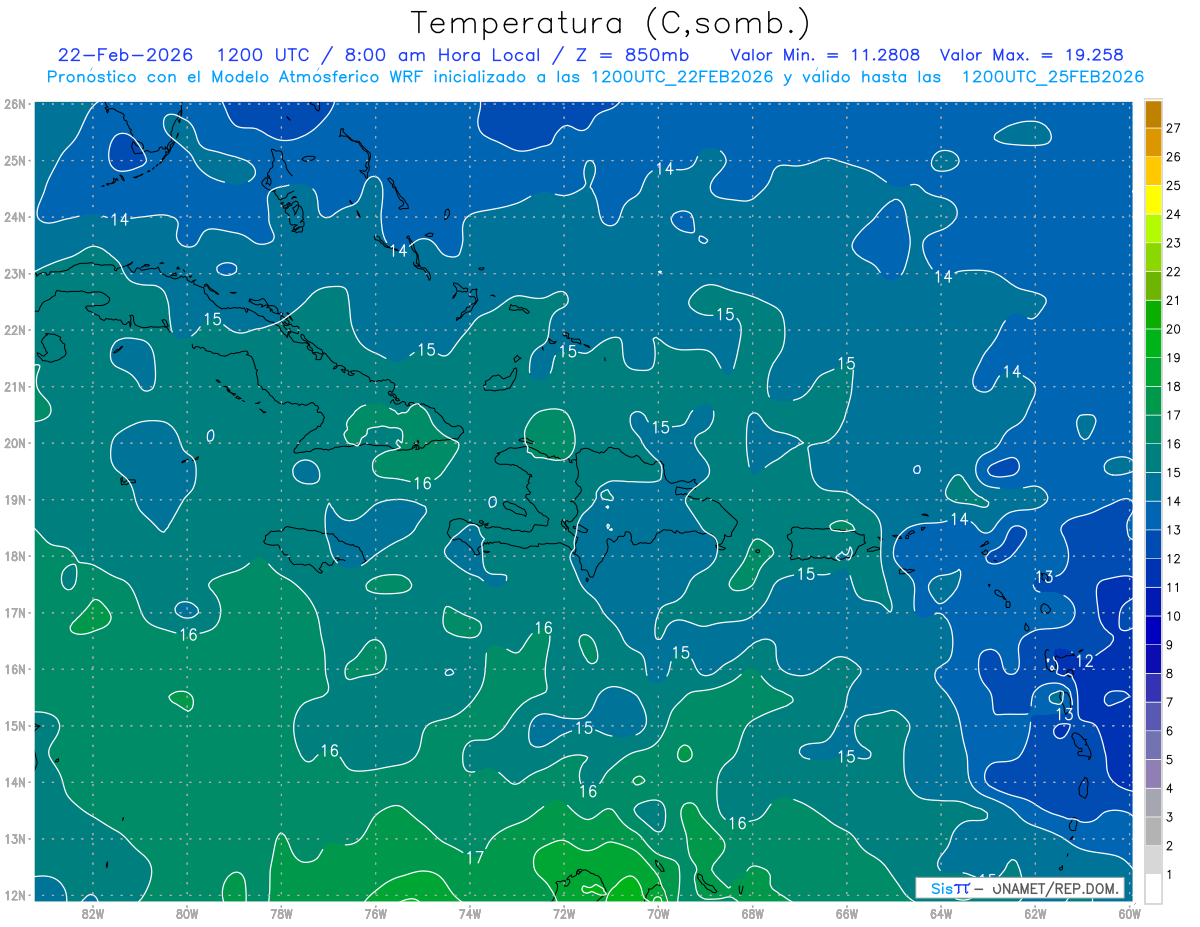This screenshot has height=927, width=1200.
Task: Click the "74W" longitude axis label
Action: [470, 912]
